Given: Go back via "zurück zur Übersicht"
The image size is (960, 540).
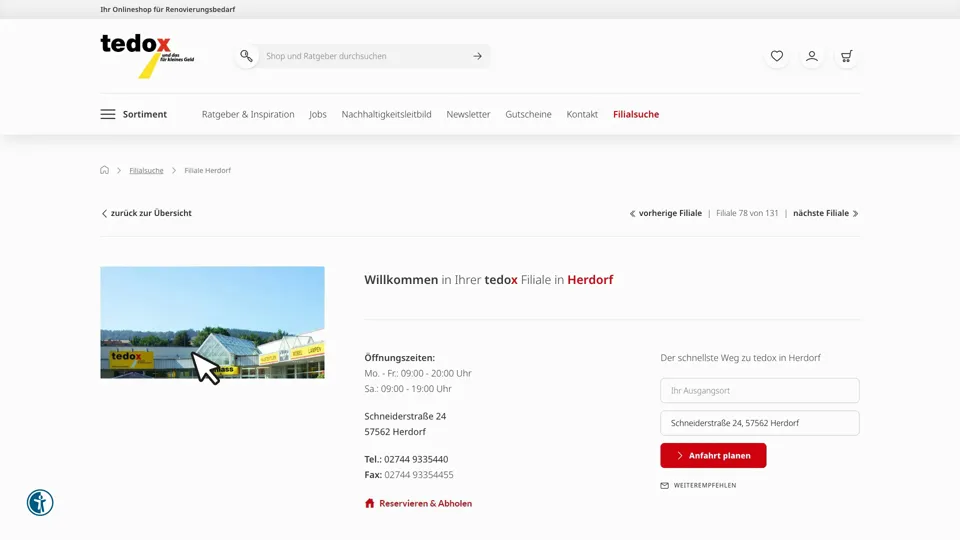Looking at the screenshot, I should 146,213.
